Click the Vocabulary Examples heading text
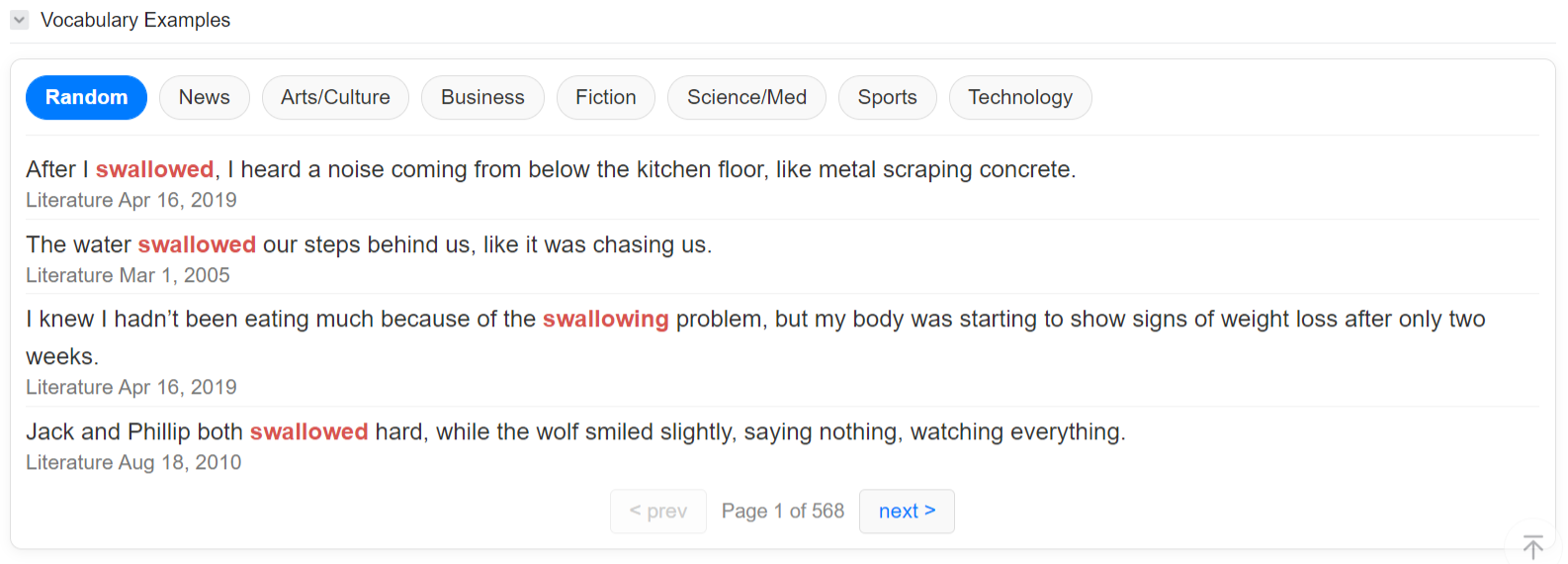 point(135,20)
